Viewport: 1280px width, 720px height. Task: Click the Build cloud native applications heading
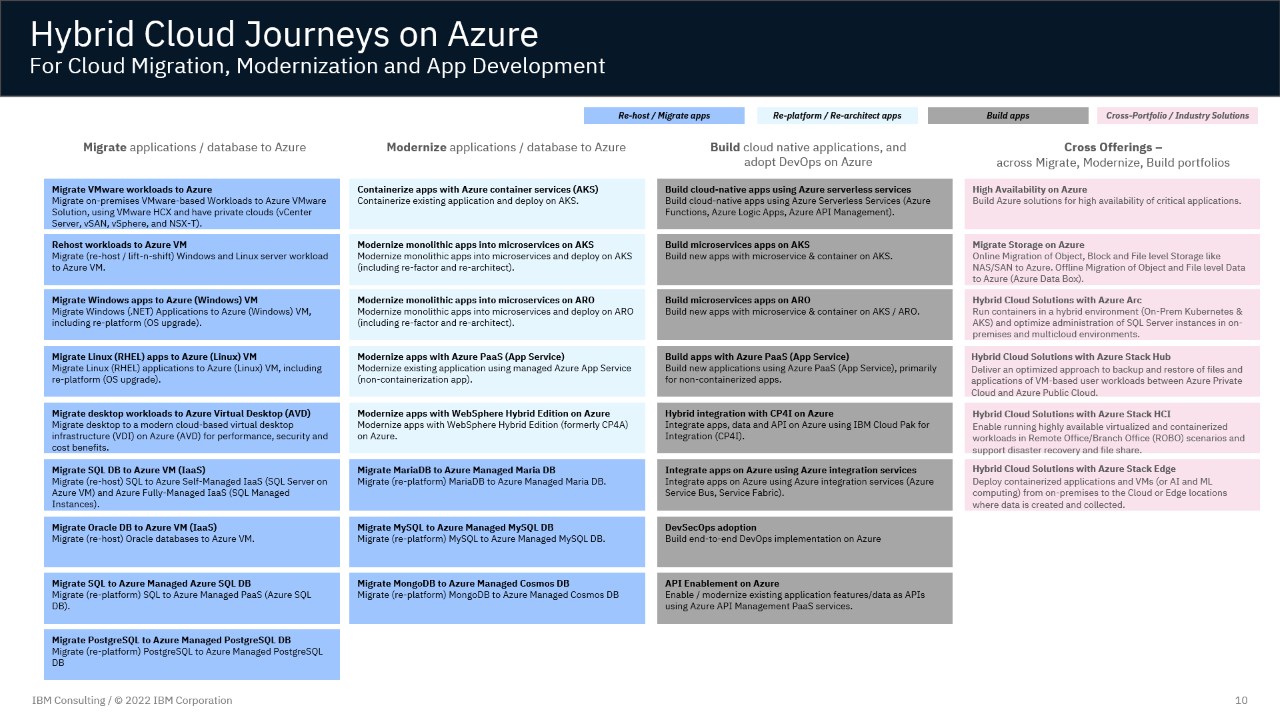808,154
